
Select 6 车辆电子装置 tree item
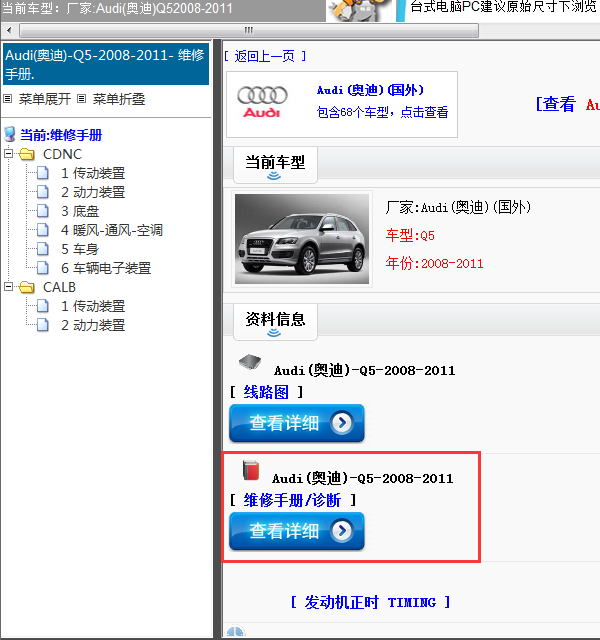click(x=106, y=268)
